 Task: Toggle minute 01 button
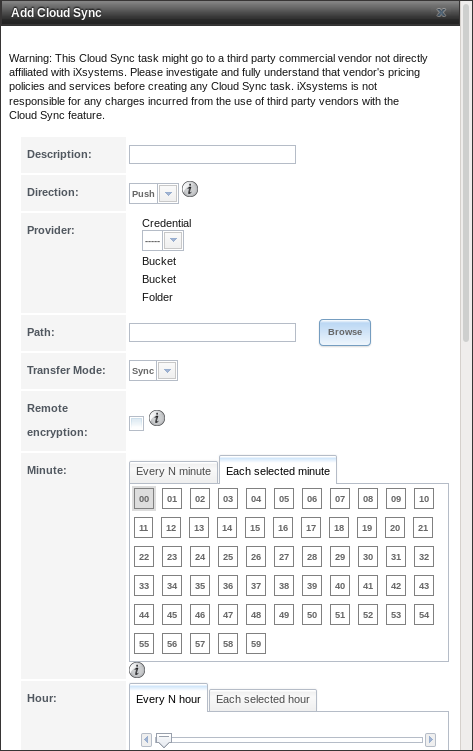tap(172, 499)
